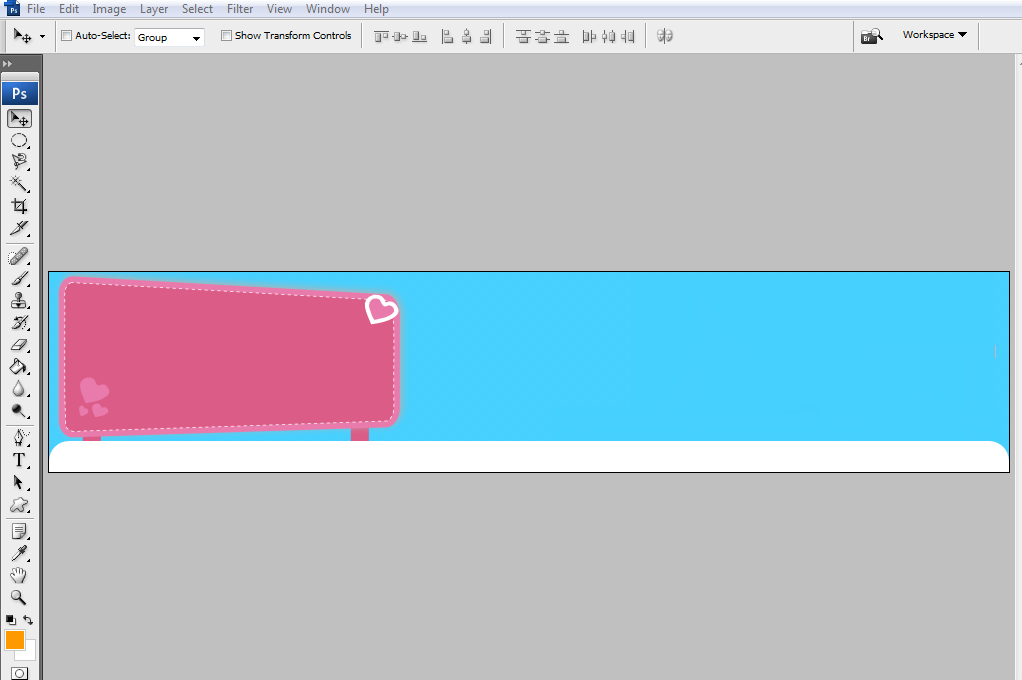Swap foreground and background colors
Screen dimensions: 1022x680
pyautogui.click(x=28, y=619)
